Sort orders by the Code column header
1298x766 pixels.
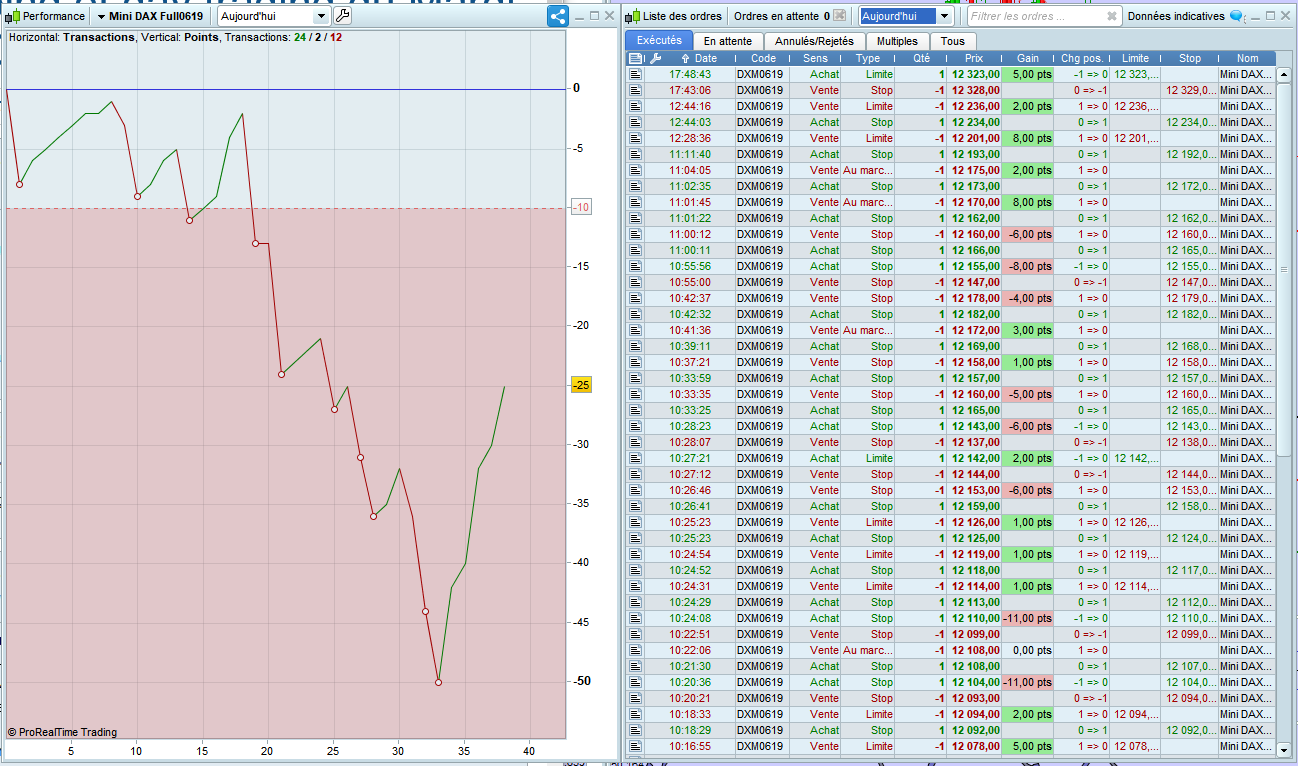click(x=763, y=58)
